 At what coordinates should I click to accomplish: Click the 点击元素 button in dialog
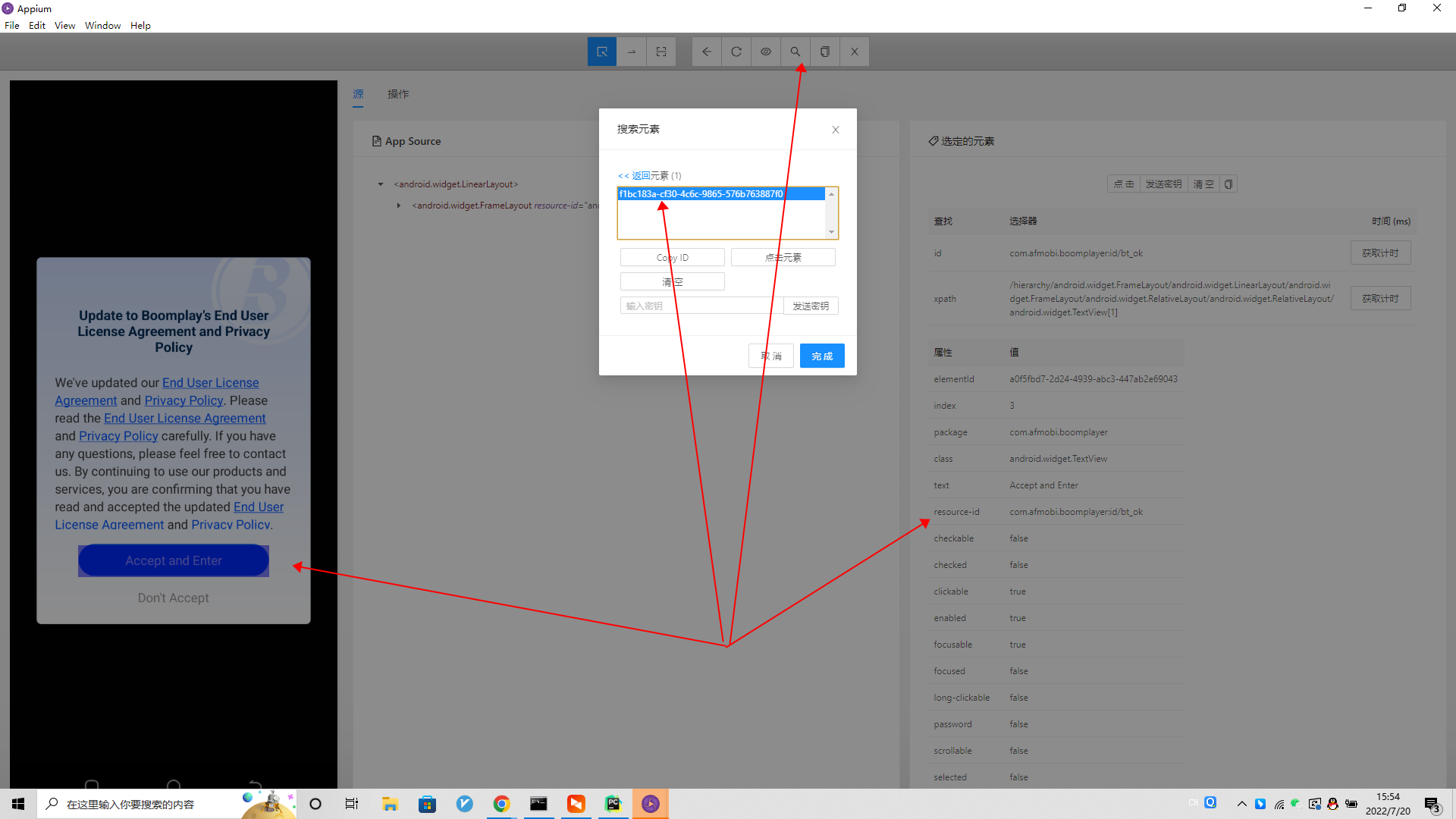pos(783,258)
